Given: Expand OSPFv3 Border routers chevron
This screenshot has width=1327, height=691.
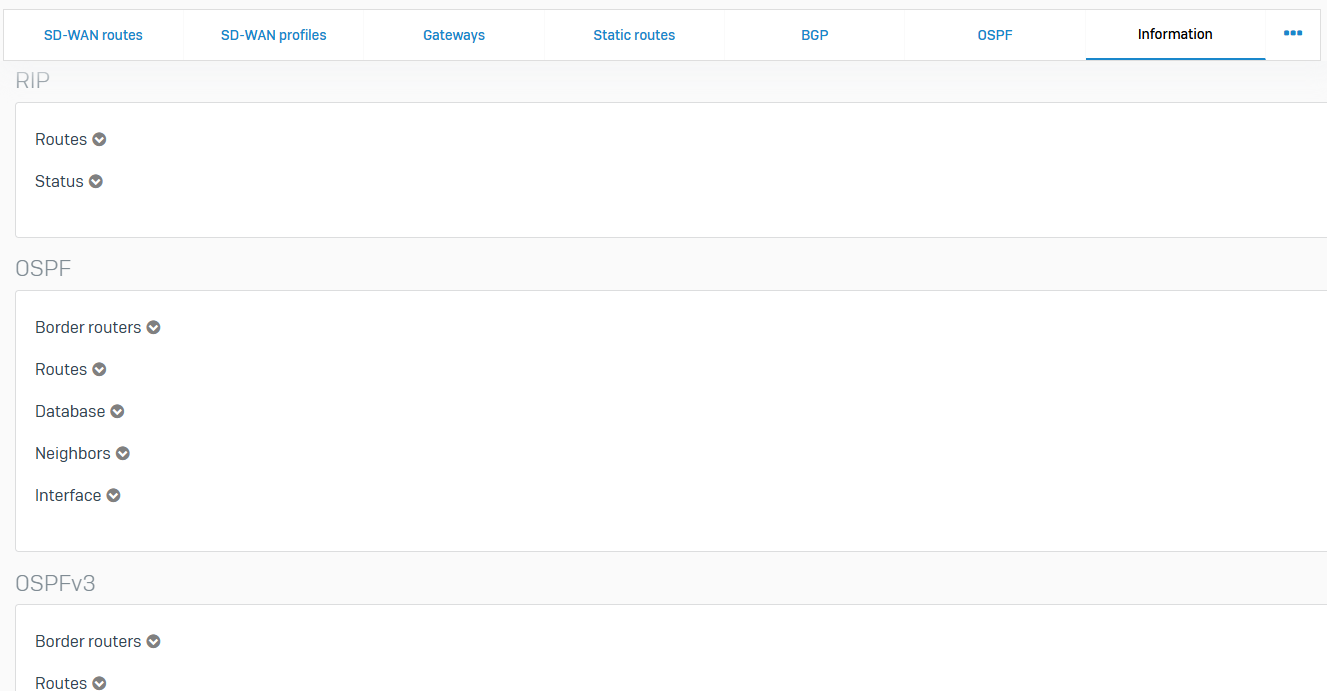Looking at the screenshot, I should (153, 642).
